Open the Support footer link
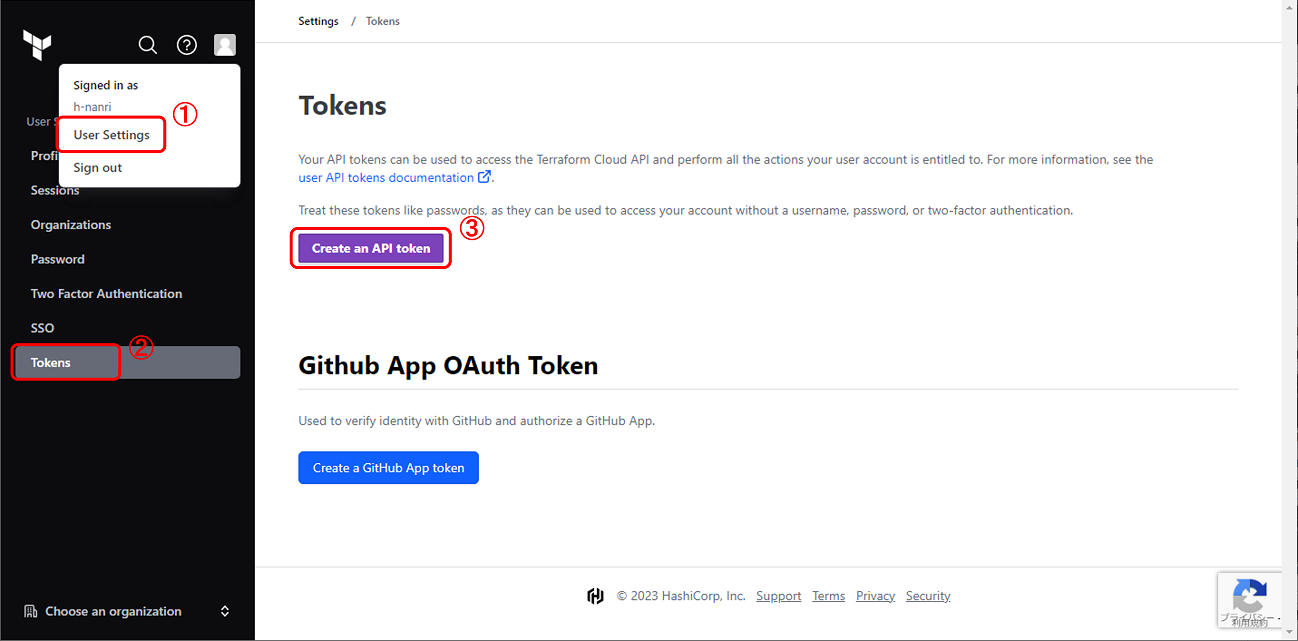Image resolution: width=1298 pixels, height=641 pixels. [778, 596]
